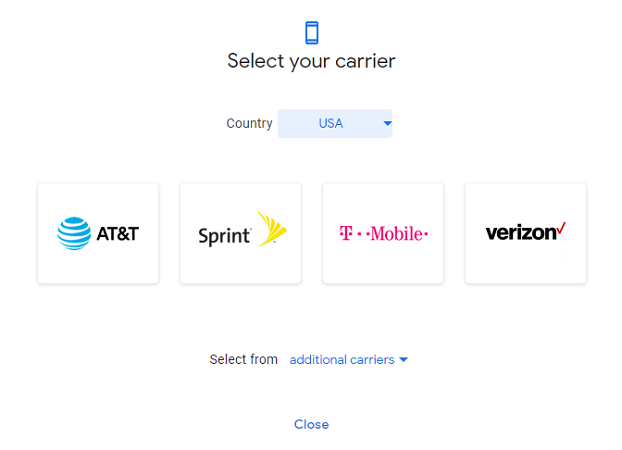This screenshot has height=450, width=622.
Task: Expand the additional carriers list
Action: coord(342,359)
